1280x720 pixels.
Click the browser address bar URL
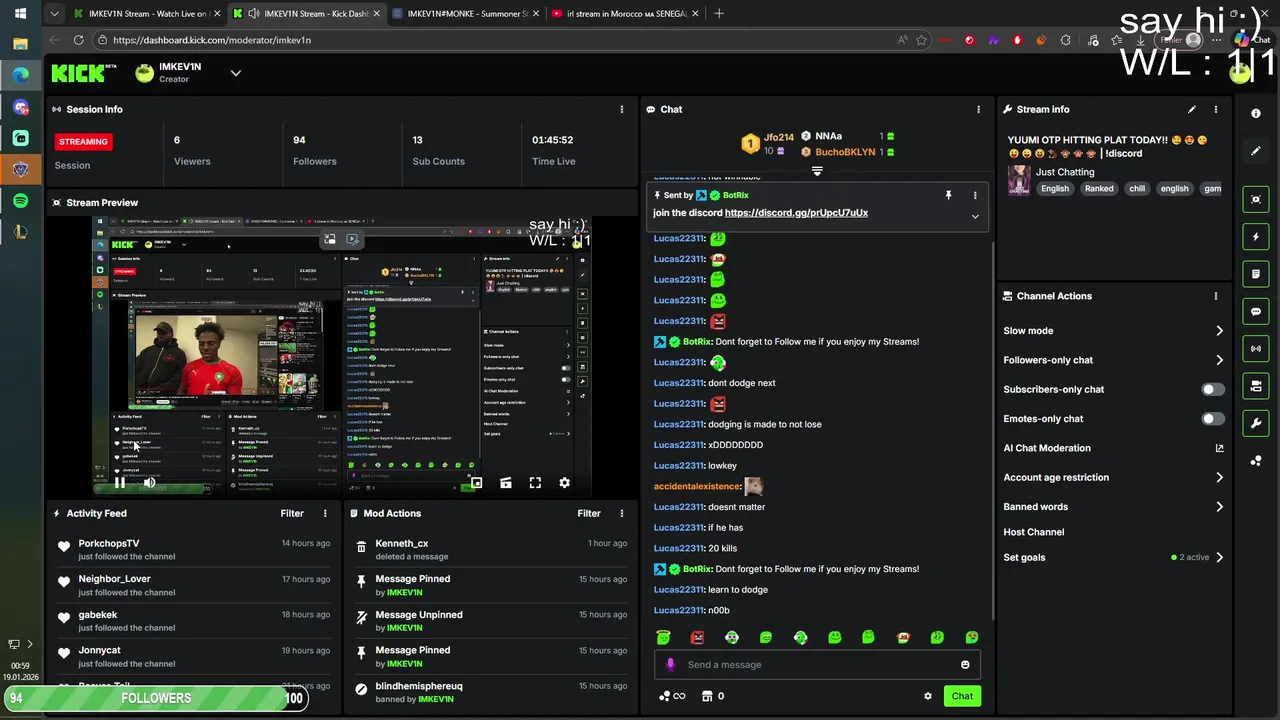pos(212,40)
